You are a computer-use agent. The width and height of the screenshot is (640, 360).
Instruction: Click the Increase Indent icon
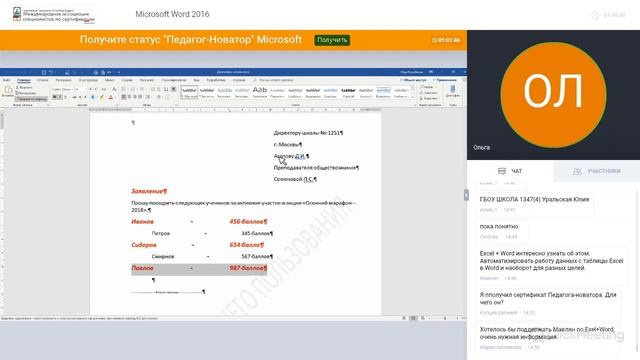pyautogui.click(x=158, y=89)
